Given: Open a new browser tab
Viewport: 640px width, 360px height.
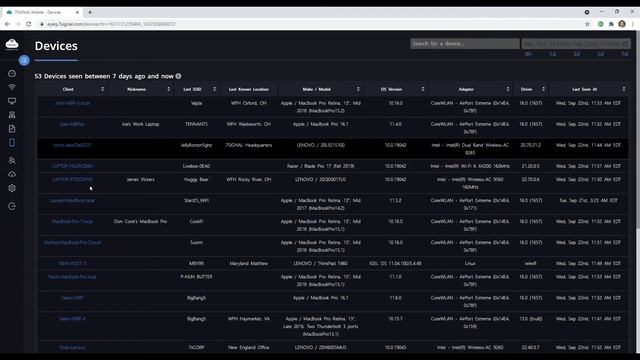Looking at the screenshot, I should (90, 12).
